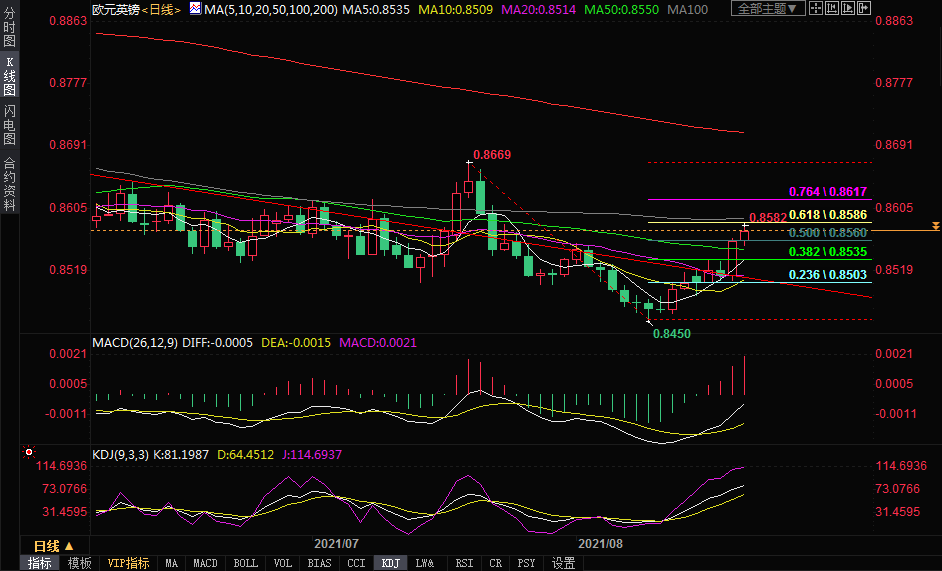
Task: Enable the RSI indicator tab
Action: coord(464,563)
